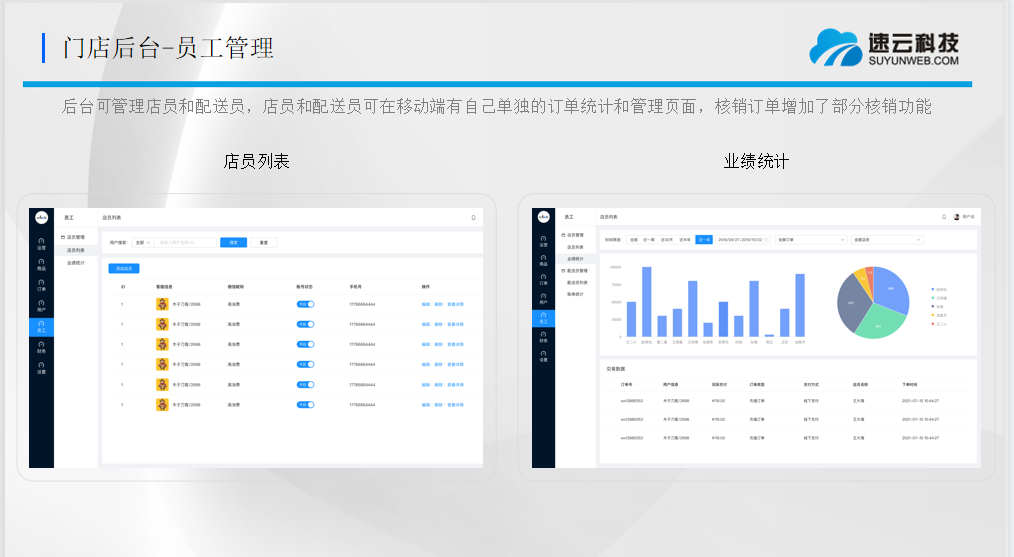Open 配送员列表 in 业绩统计 screen submenu
1014x557 pixels.
[578, 283]
